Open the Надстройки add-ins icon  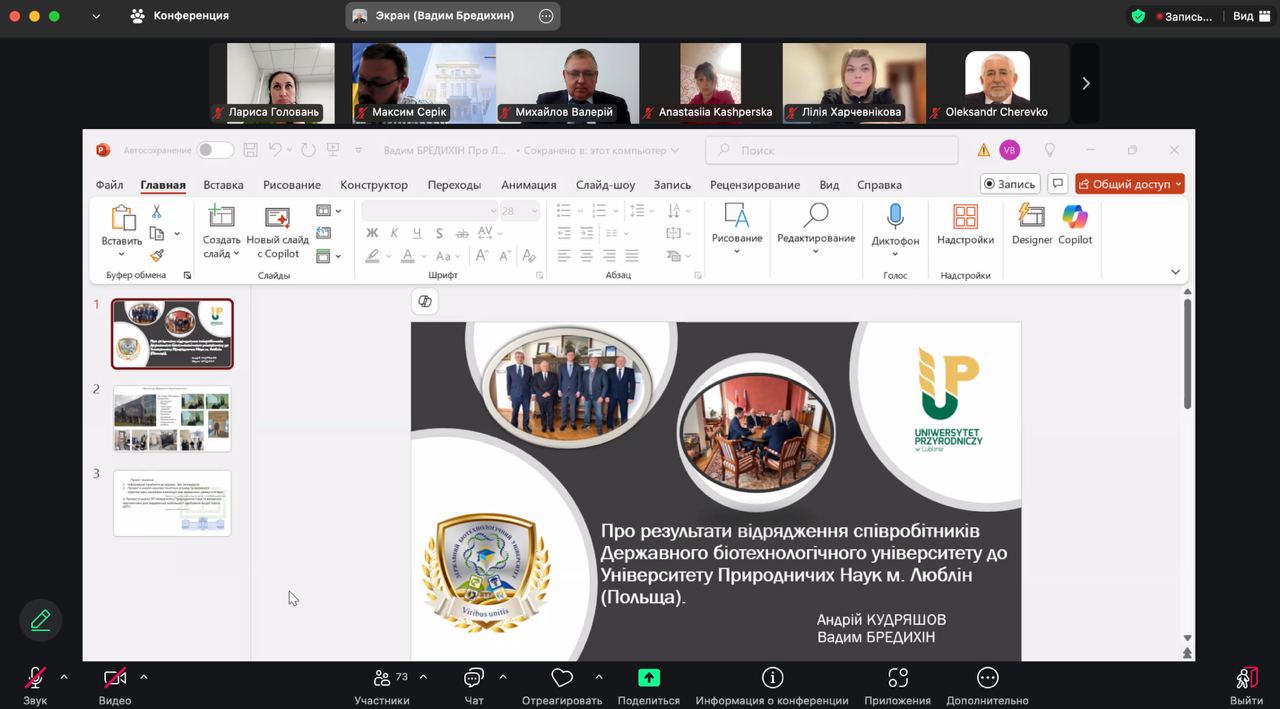[965, 216]
